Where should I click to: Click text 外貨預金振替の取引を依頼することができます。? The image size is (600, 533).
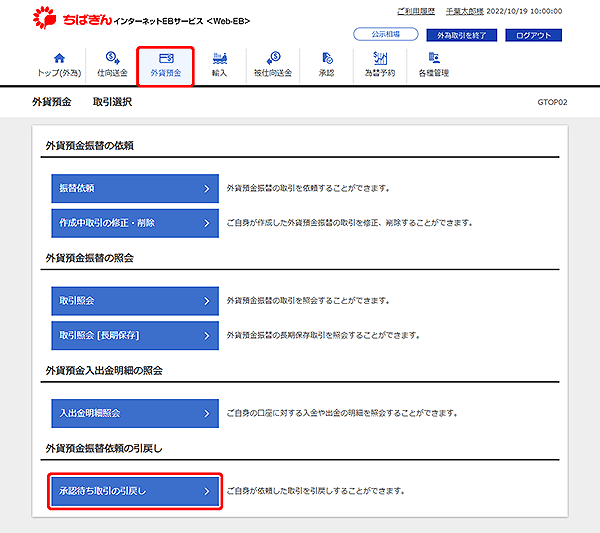(x=308, y=188)
